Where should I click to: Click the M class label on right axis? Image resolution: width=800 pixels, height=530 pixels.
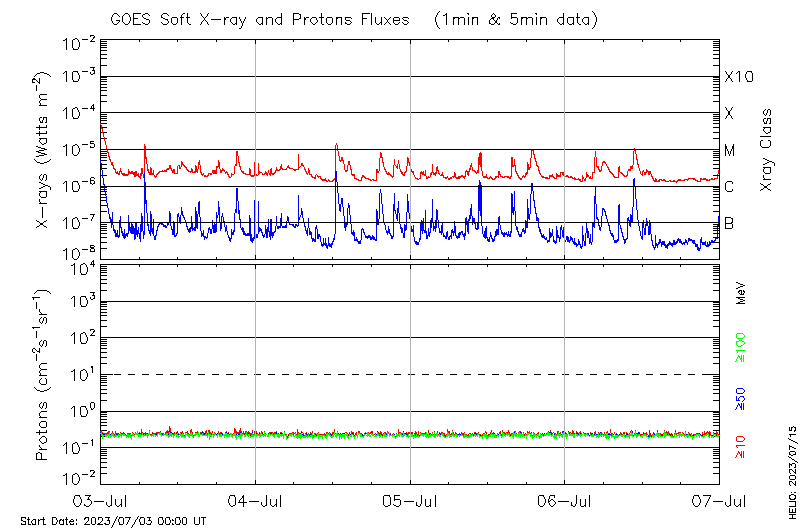point(729,150)
